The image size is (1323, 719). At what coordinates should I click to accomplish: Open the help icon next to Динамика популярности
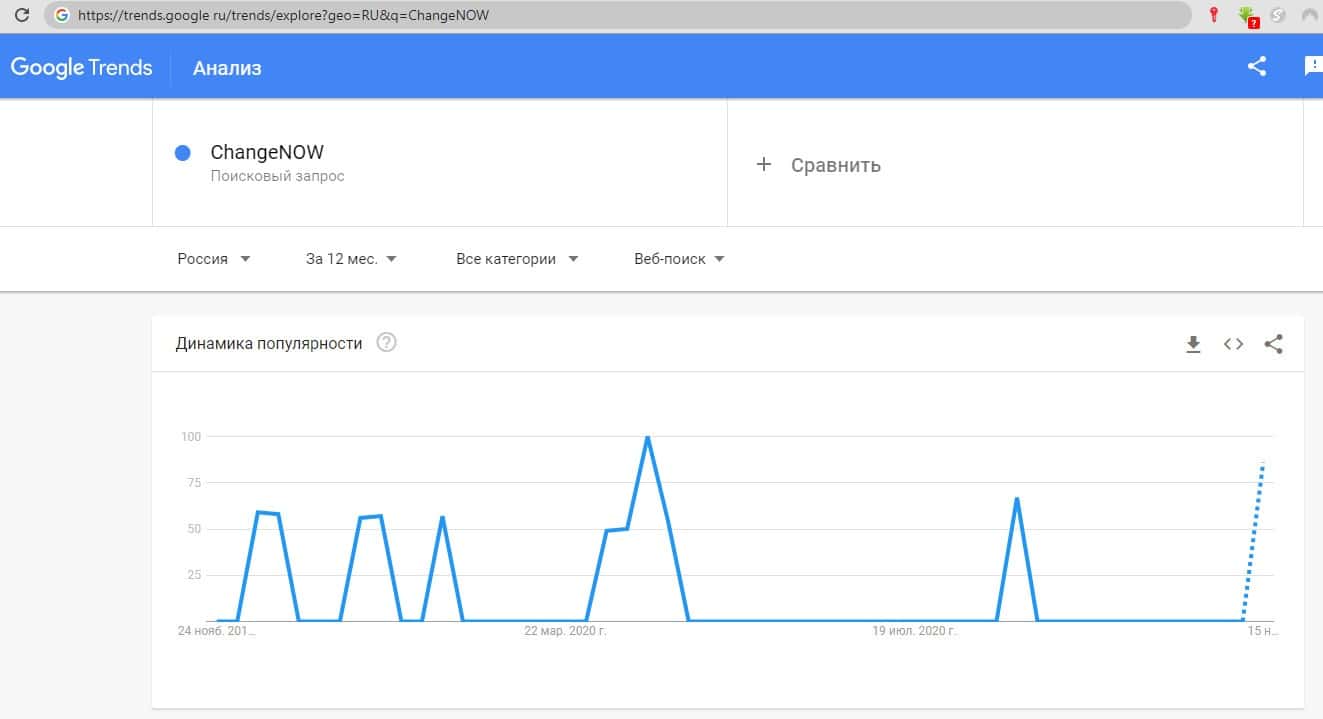386,343
